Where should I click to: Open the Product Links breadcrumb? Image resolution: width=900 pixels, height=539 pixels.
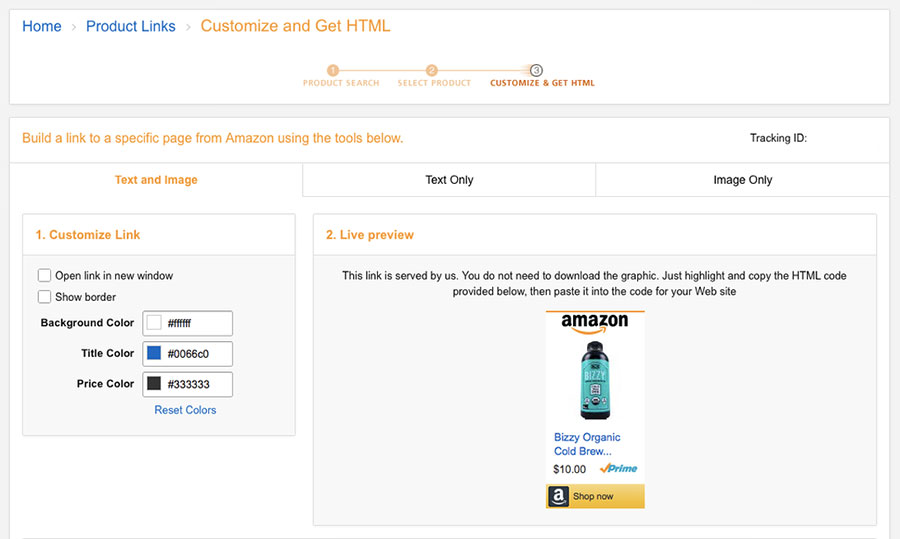pos(131,26)
